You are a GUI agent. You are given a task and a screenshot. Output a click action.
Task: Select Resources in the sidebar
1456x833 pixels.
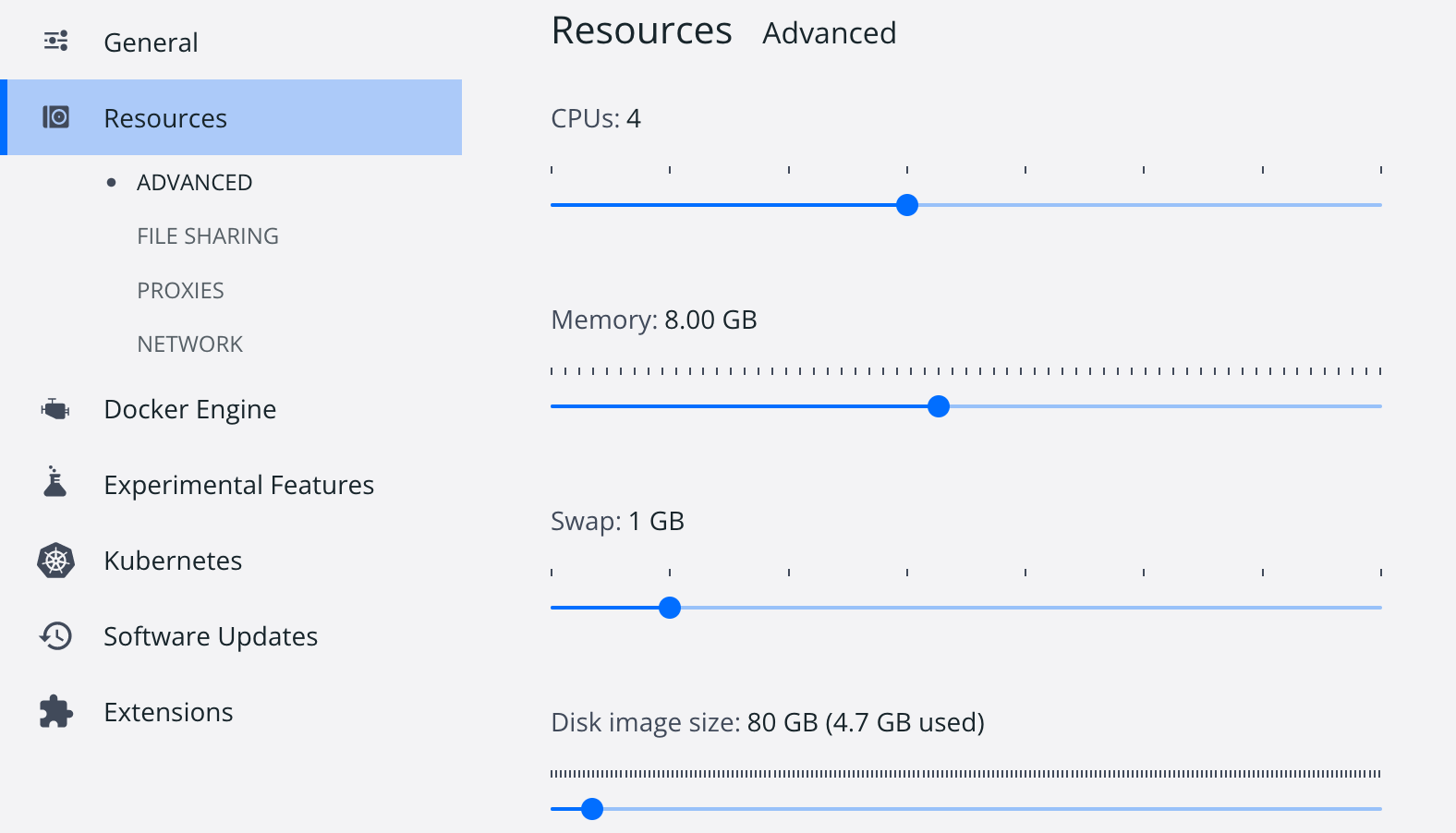[x=165, y=118]
